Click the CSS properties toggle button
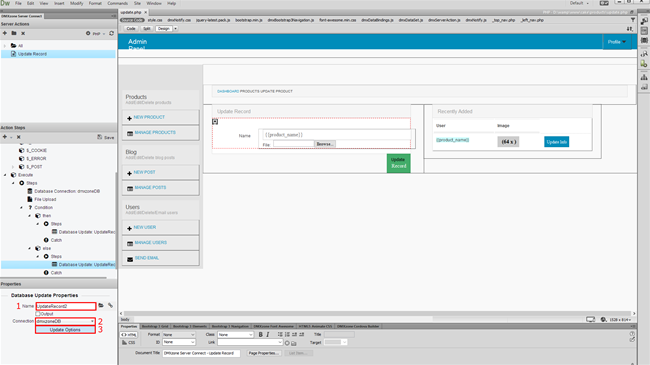Viewport: 650px width, 365px height. pyautogui.click(x=129, y=343)
